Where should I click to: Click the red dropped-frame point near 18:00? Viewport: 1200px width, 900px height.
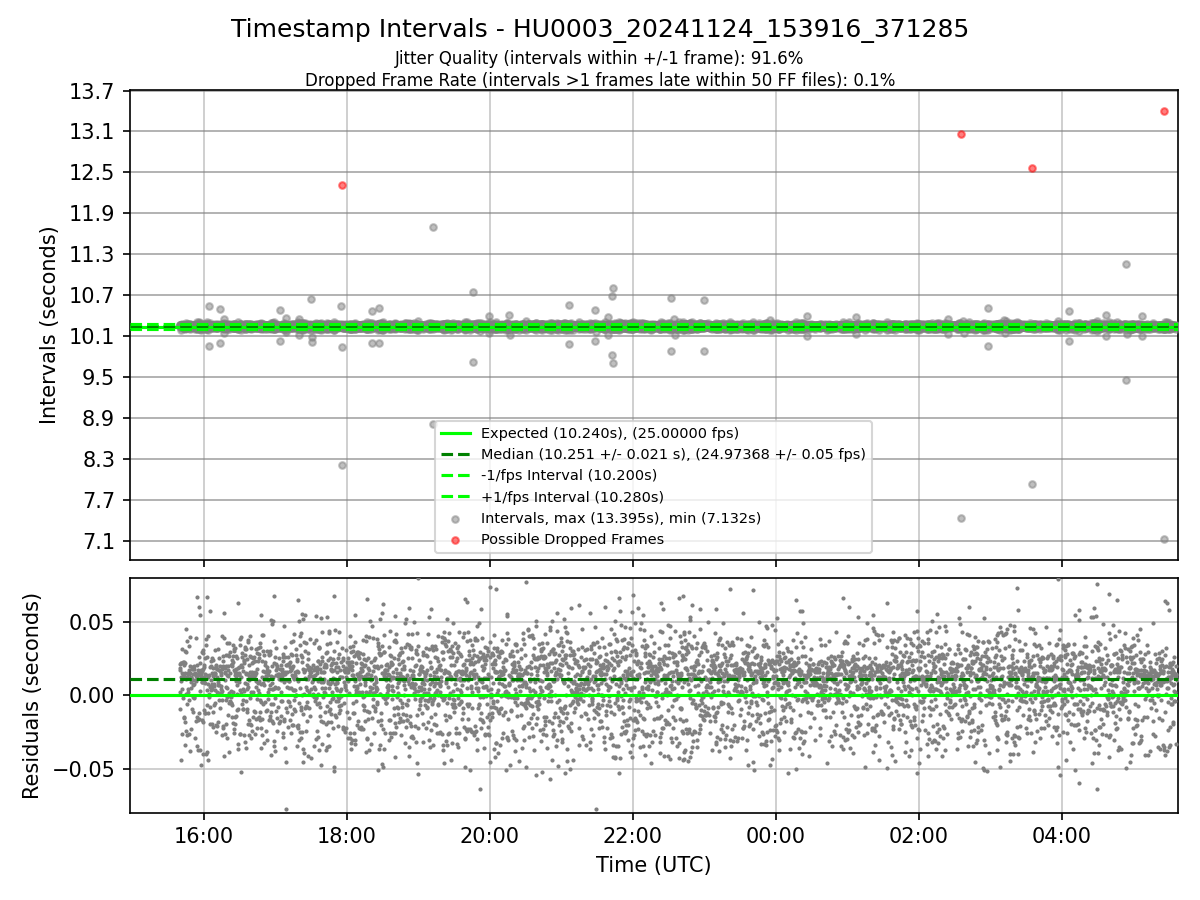coord(342,185)
